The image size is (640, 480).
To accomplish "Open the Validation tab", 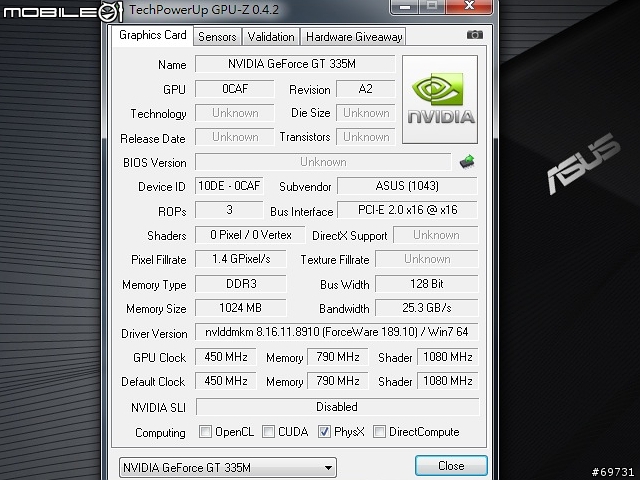I will point(271,37).
